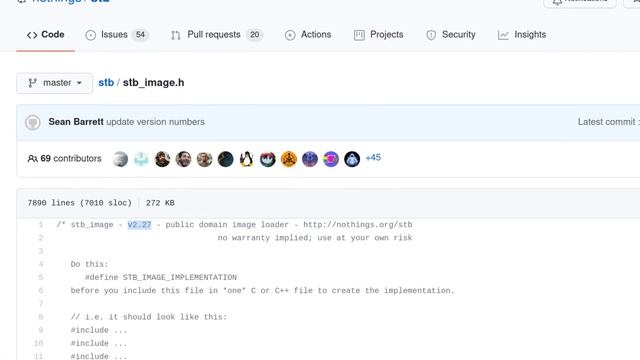Click the '7890 lines (7010 sloc)' text
The height and width of the screenshot is (360, 640).
[80, 203]
